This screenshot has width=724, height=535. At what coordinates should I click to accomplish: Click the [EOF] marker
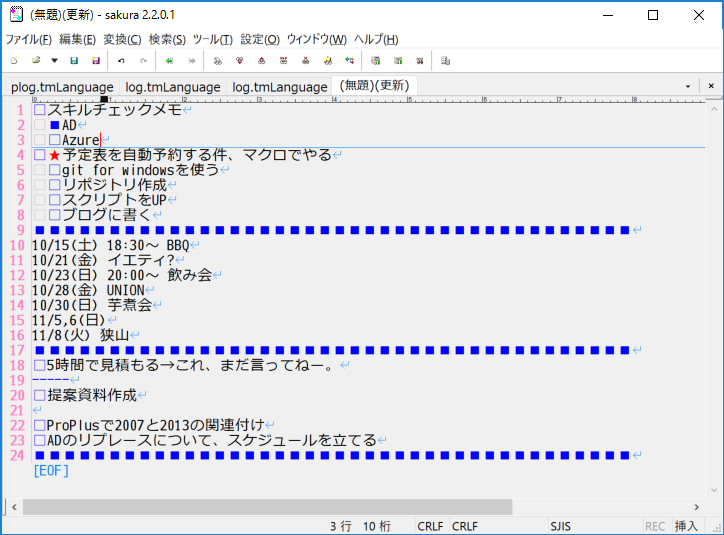coord(51,470)
